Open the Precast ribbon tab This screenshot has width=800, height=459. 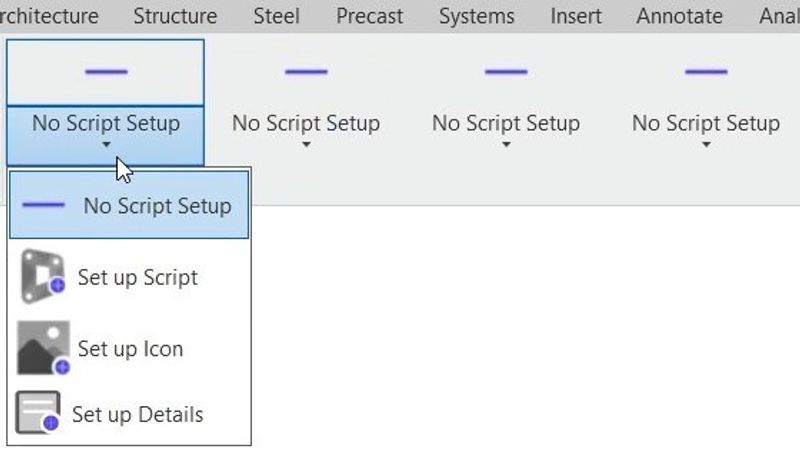[369, 16]
